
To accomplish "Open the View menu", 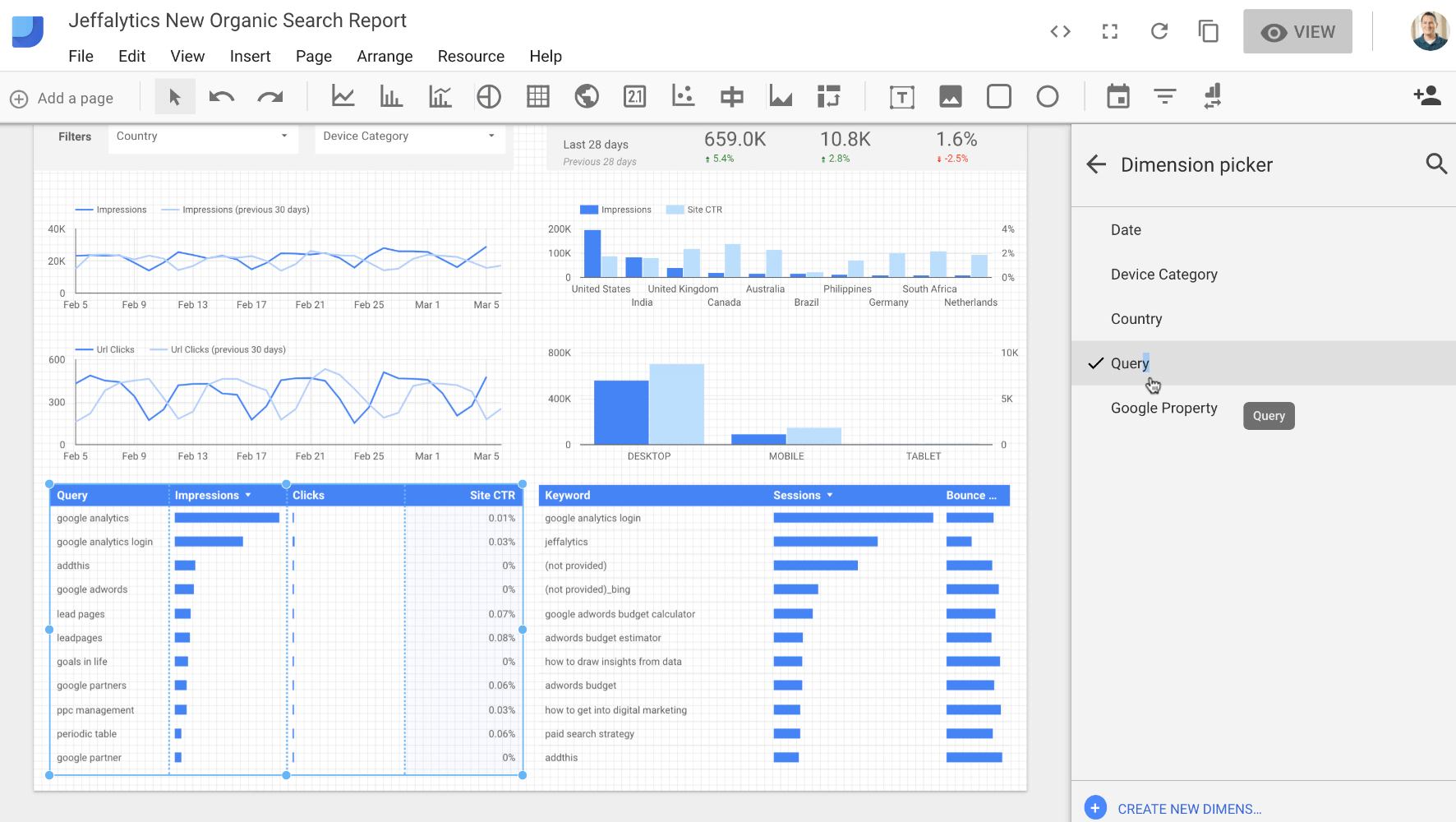I will [187, 56].
